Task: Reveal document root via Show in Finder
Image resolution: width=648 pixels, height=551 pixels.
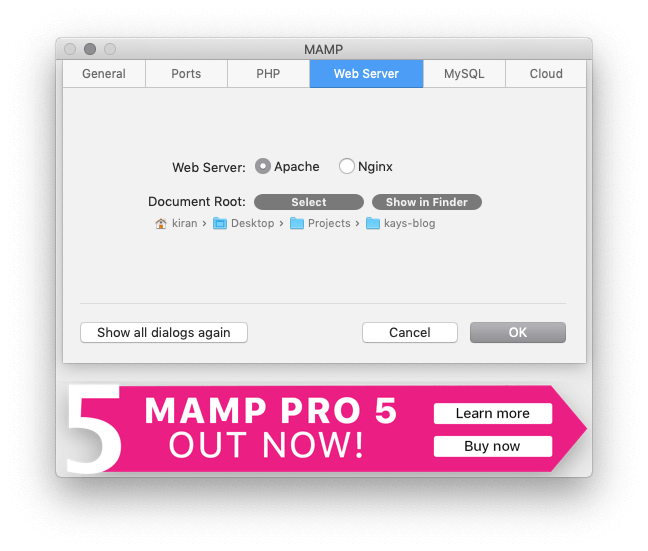Action: (427, 202)
